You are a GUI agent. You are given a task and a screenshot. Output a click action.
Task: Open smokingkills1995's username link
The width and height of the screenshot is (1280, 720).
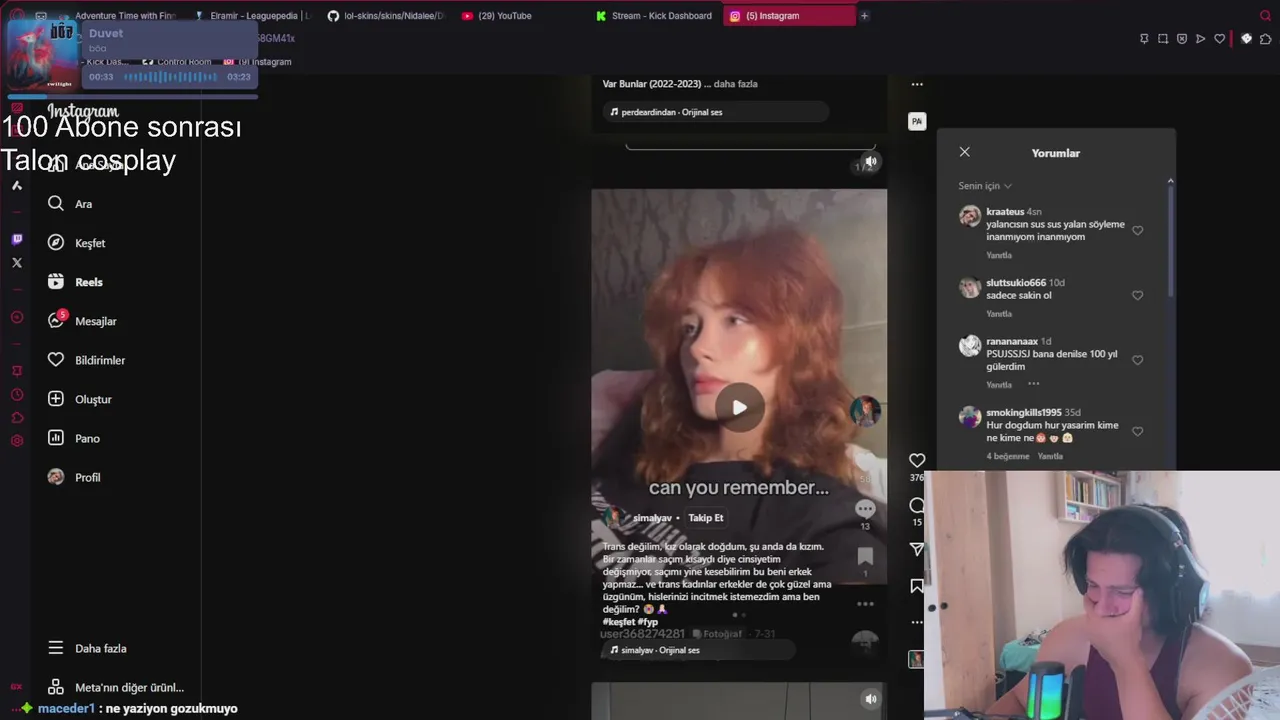1024,412
